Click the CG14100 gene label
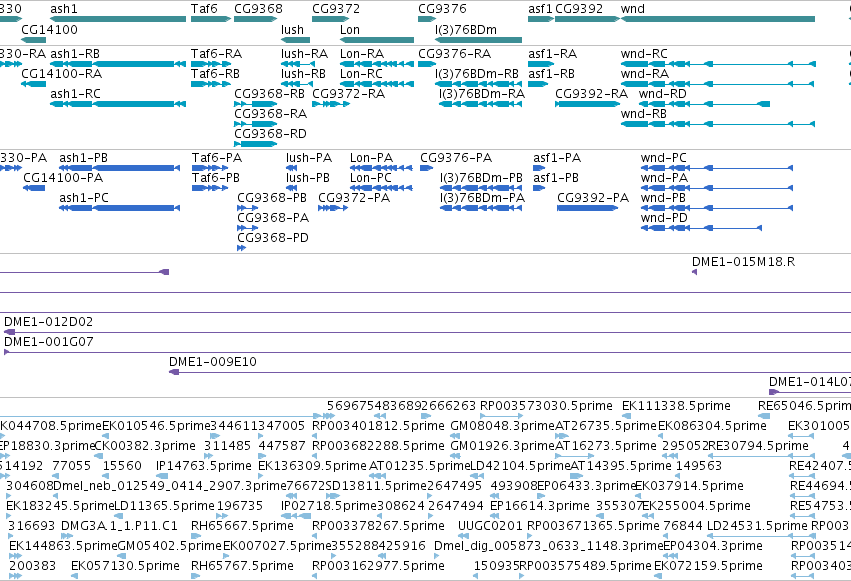Screen dimensions: 851x581 pos(49,30)
